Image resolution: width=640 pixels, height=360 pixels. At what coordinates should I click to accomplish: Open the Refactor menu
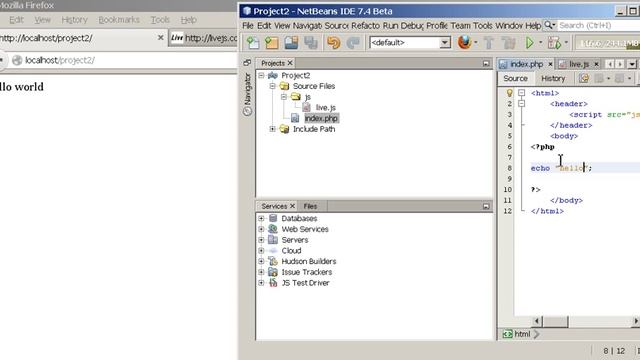click(365, 25)
